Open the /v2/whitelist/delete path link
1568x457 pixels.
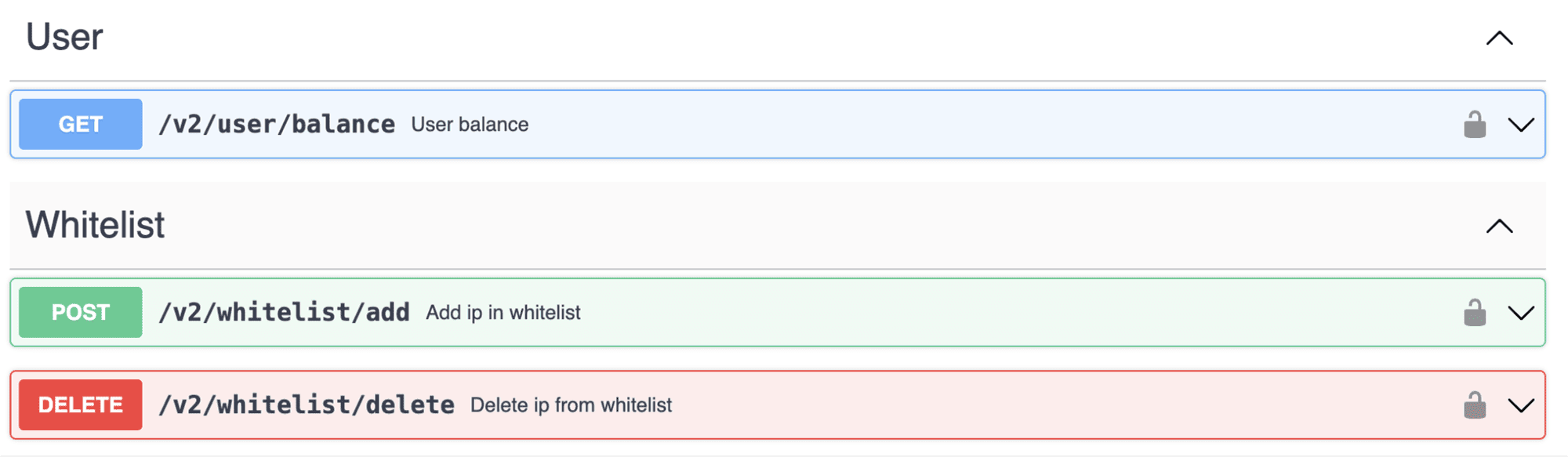click(307, 404)
